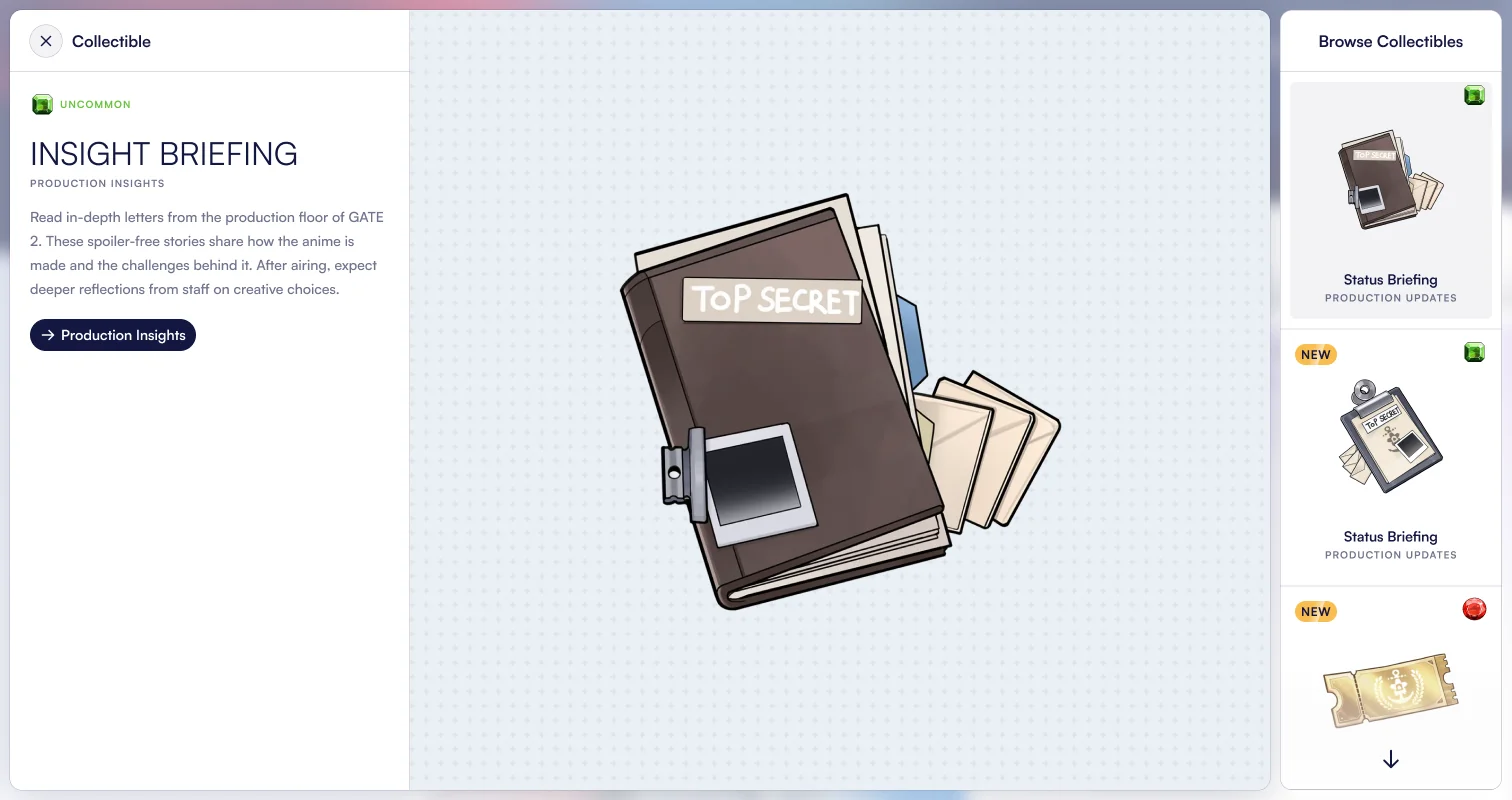The image size is (1512, 800).
Task: Click the "INSIGHT BRIEFING" title
Action: 164,154
